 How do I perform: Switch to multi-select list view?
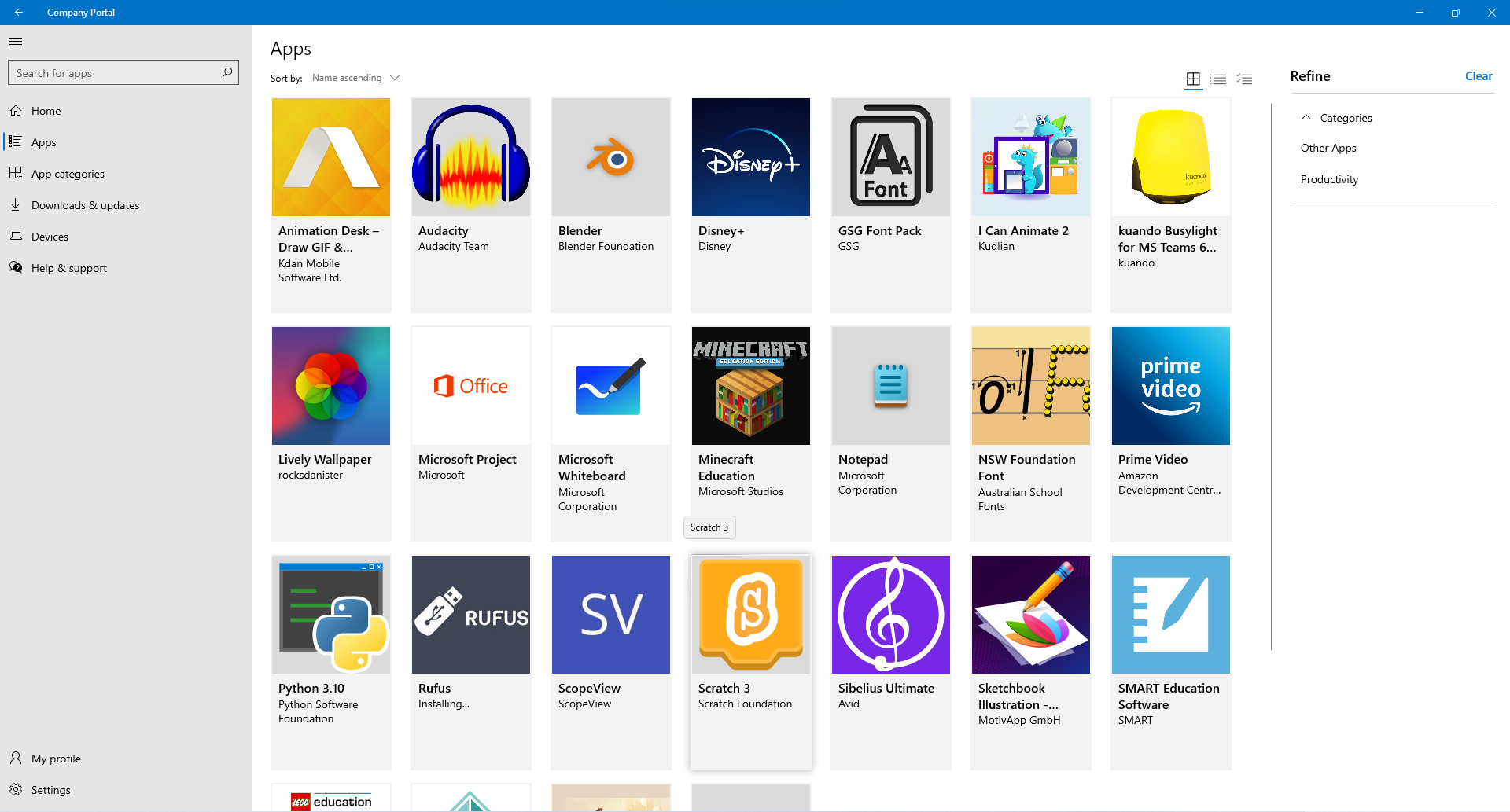point(1244,79)
